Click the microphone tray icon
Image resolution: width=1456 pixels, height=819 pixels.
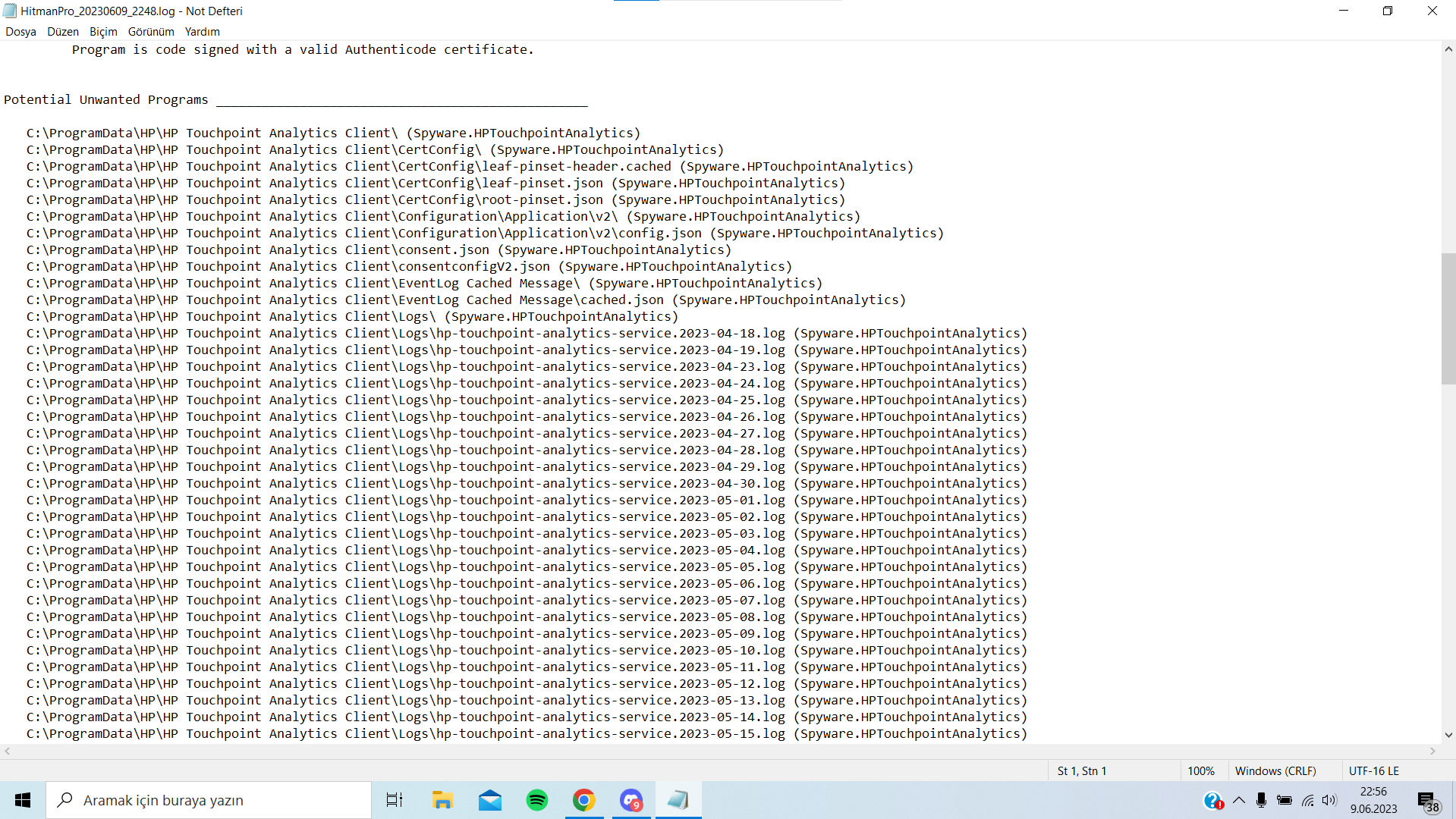pos(1262,800)
